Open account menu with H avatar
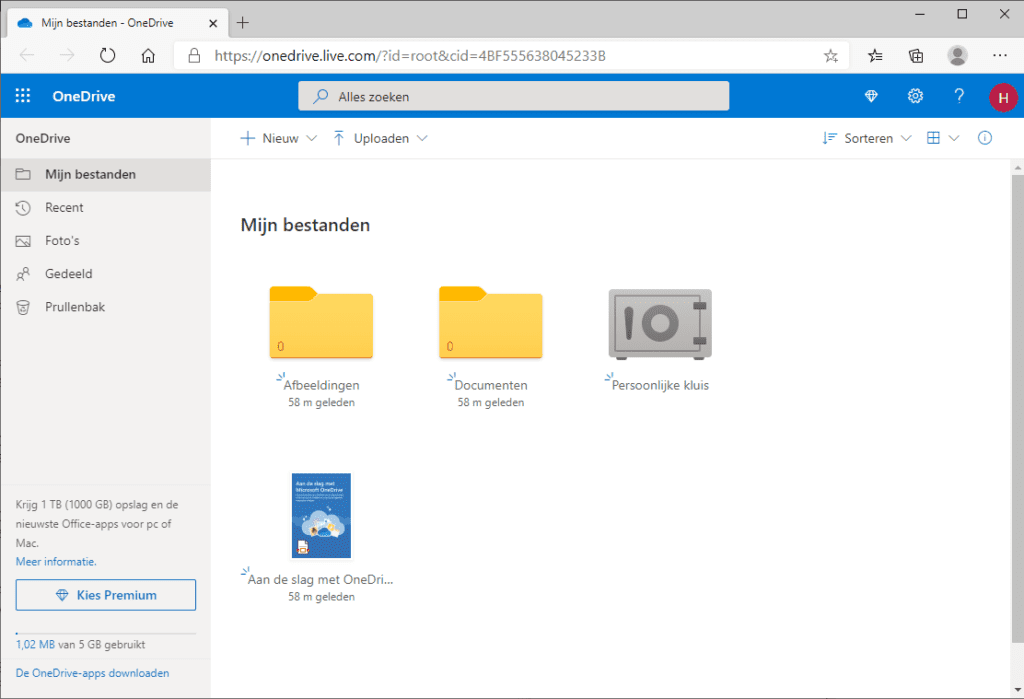The image size is (1024, 699). (x=1002, y=97)
